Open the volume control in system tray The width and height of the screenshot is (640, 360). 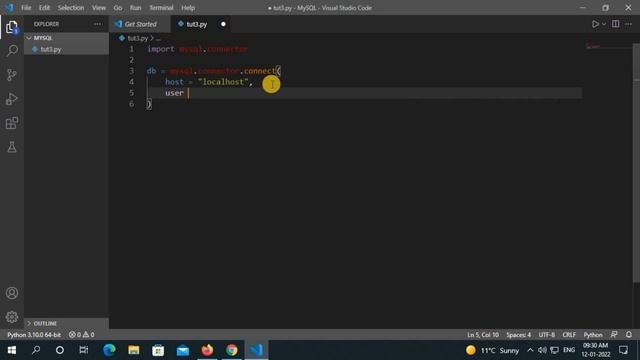click(x=542, y=350)
